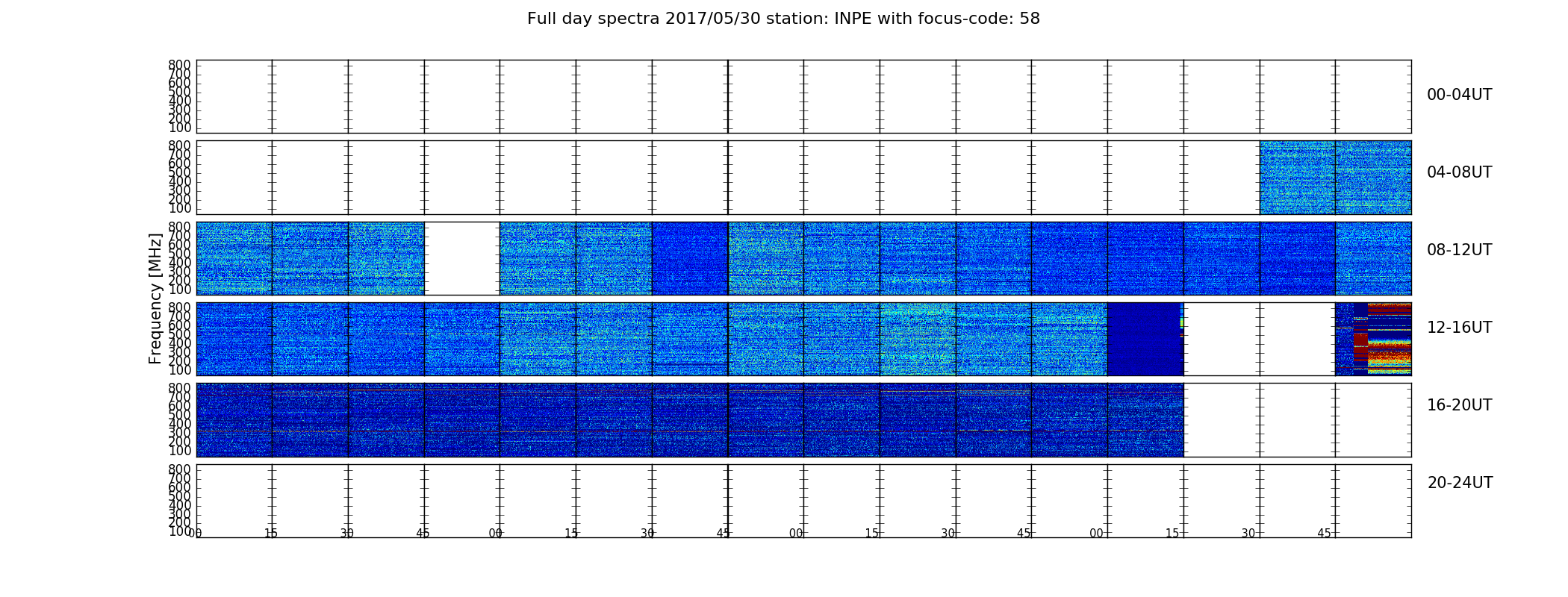
Task: Click the 04-08UT row label
Action: (1459, 172)
